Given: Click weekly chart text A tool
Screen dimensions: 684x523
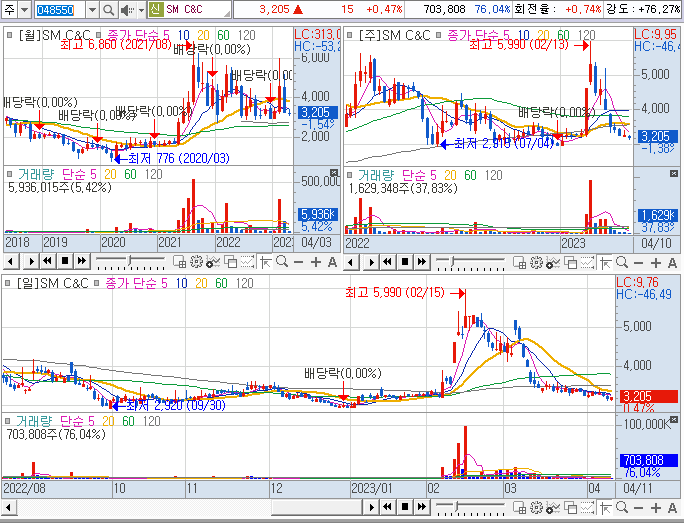Looking at the screenshot, I should click(x=672, y=263).
